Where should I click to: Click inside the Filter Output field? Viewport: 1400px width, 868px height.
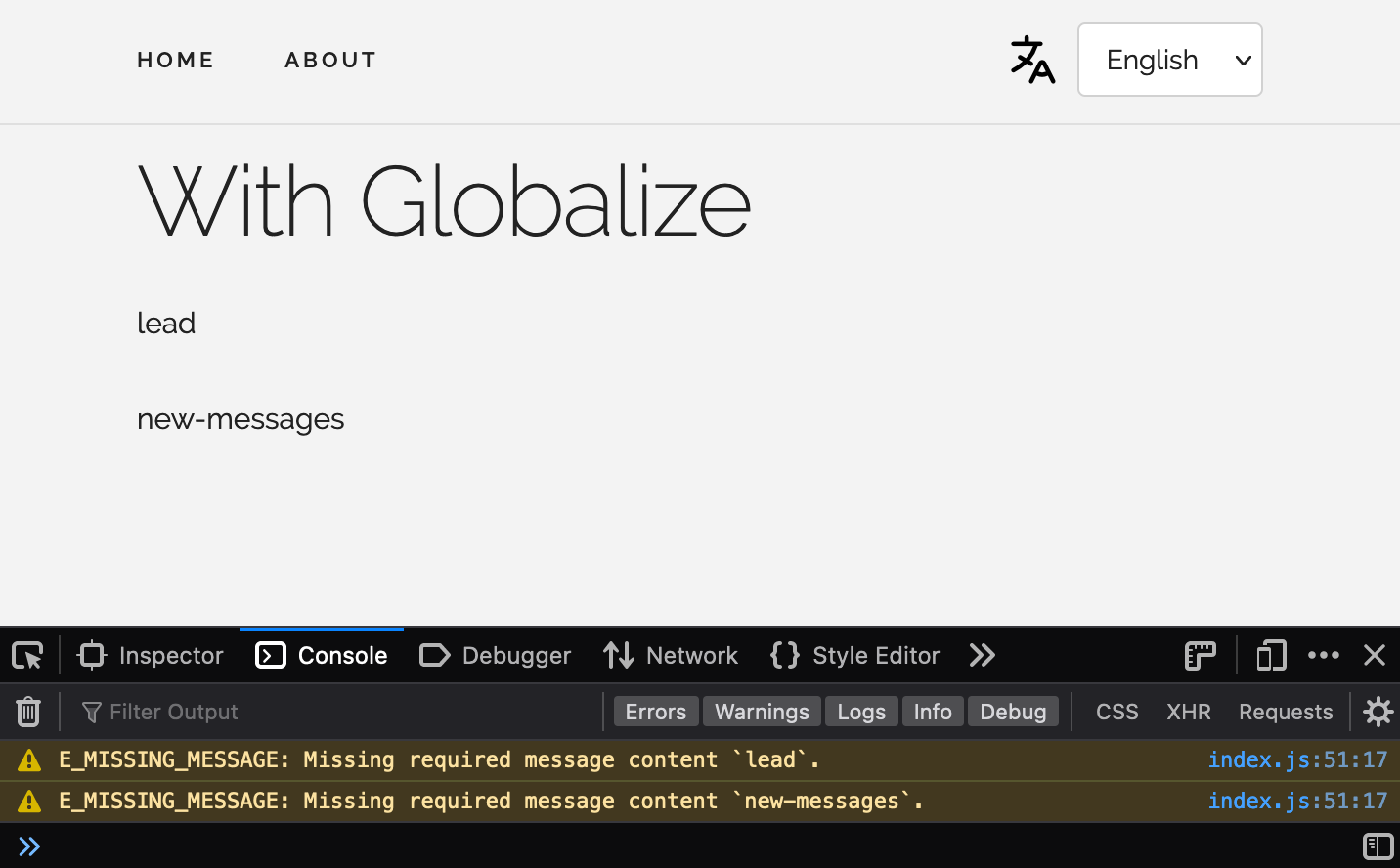tap(176, 712)
